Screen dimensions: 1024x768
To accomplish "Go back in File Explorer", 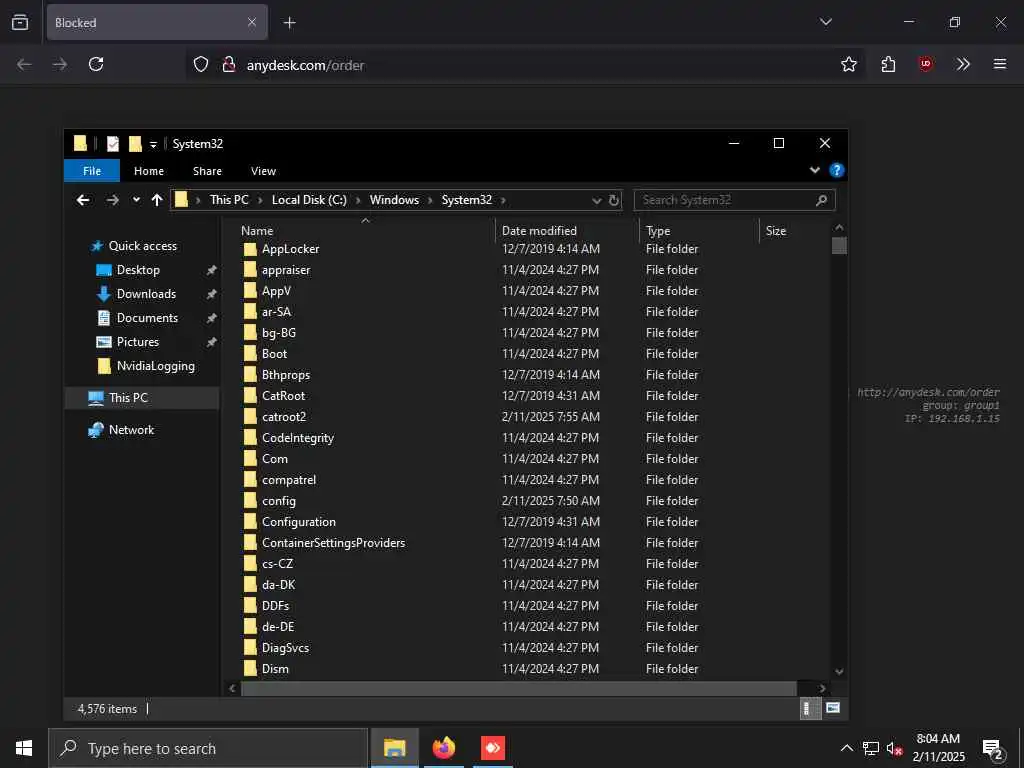I will tap(83, 200).
